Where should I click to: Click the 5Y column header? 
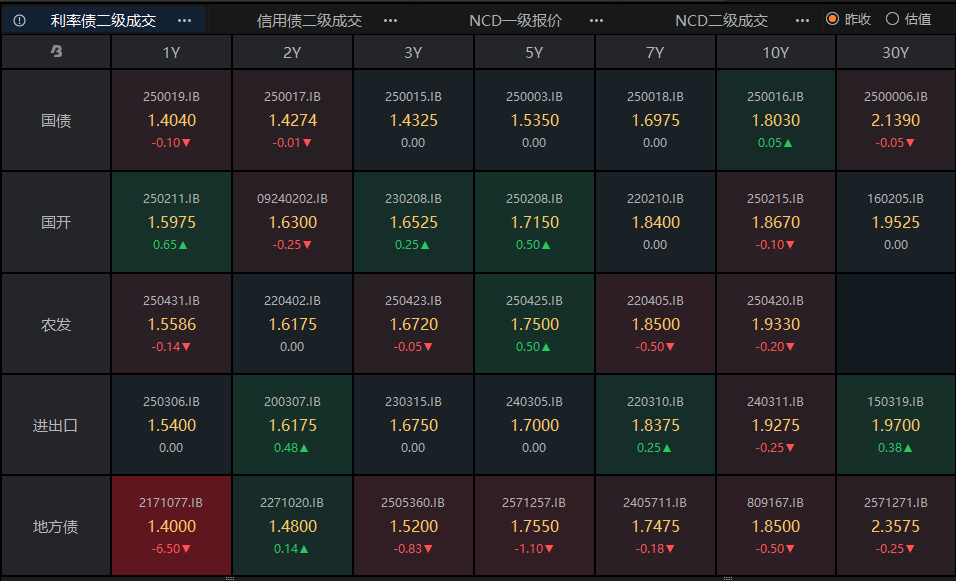(534, 52)
